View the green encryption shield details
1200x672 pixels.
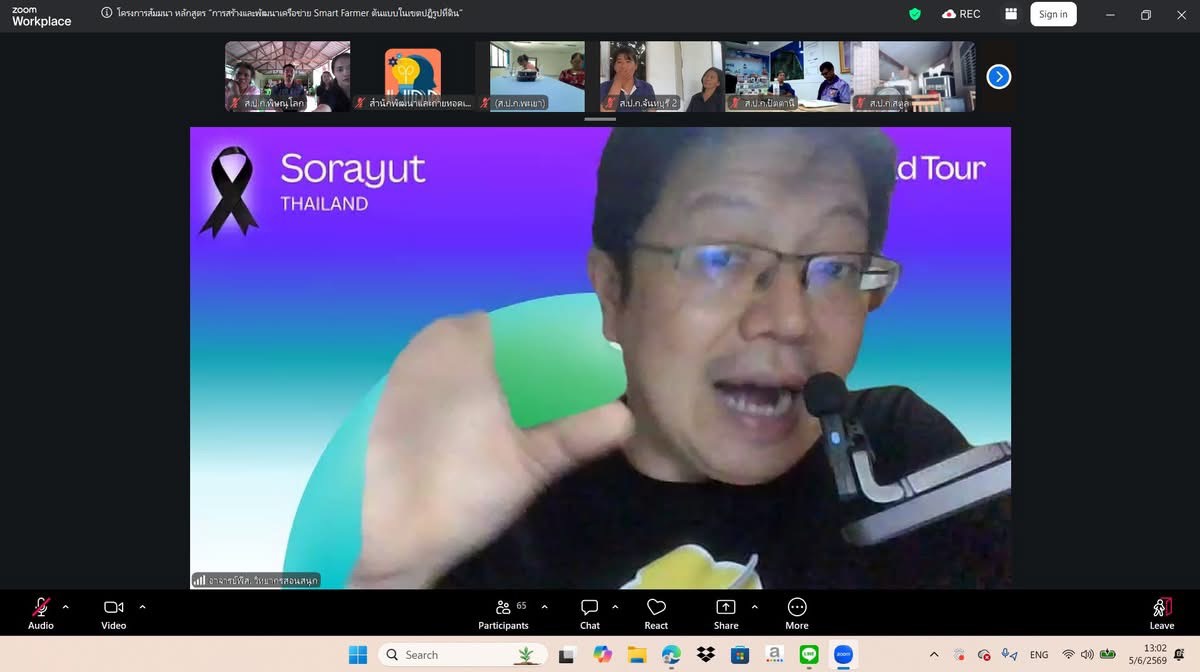(x=914, y=14)
